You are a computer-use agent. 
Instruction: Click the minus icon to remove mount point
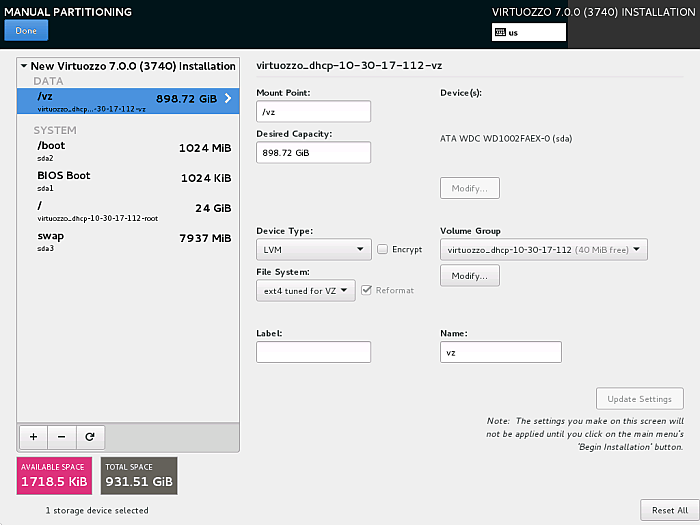coord(61,437)
